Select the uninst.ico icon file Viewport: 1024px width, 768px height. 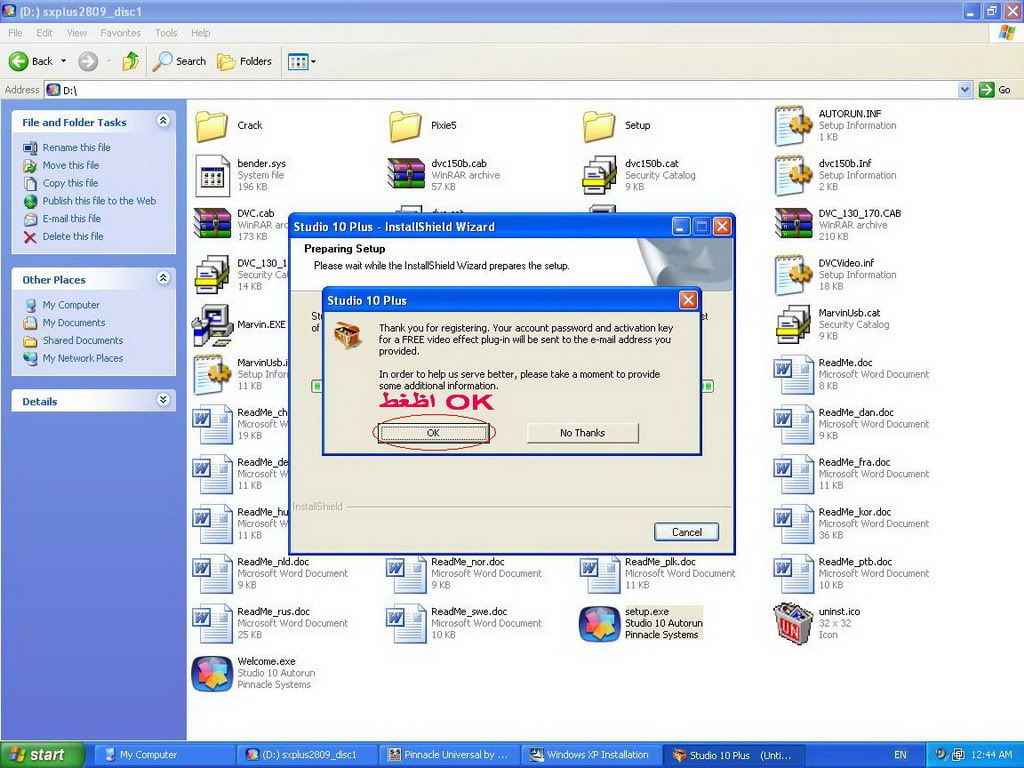(793, 623)
